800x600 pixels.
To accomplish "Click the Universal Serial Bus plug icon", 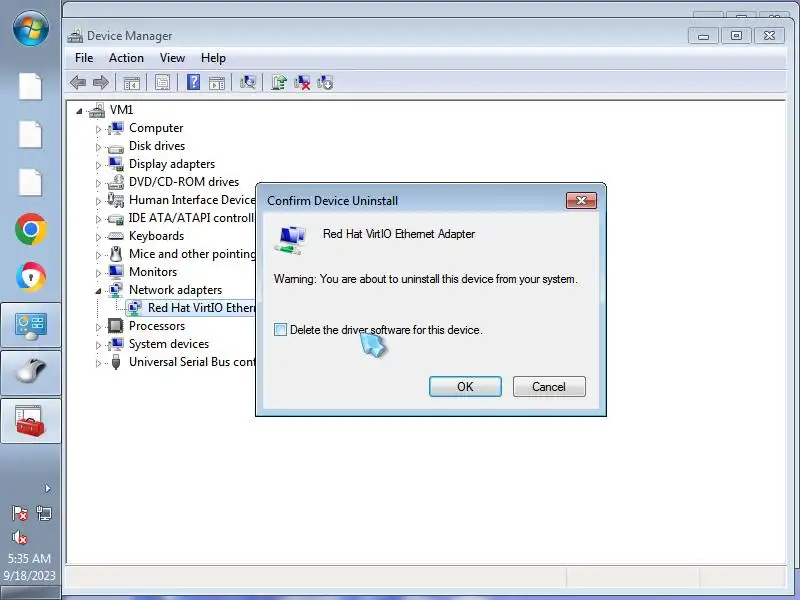I will click(116, 362).
